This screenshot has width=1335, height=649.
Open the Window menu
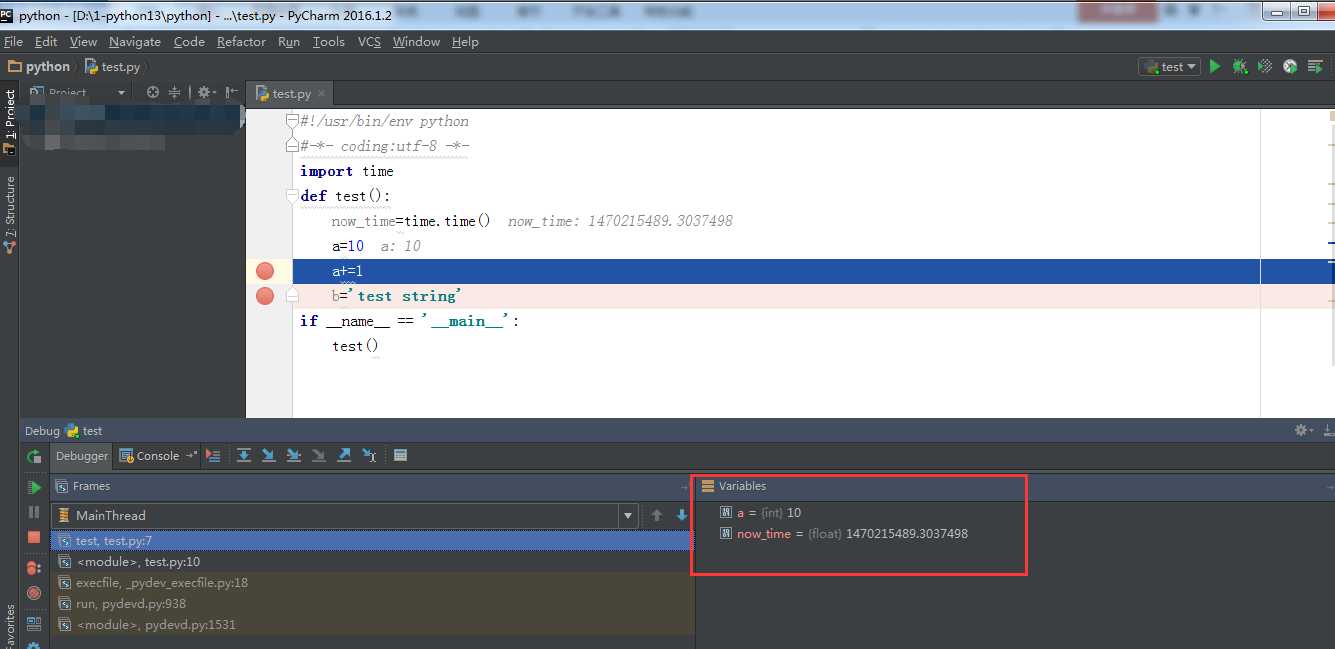pos(416,42)
